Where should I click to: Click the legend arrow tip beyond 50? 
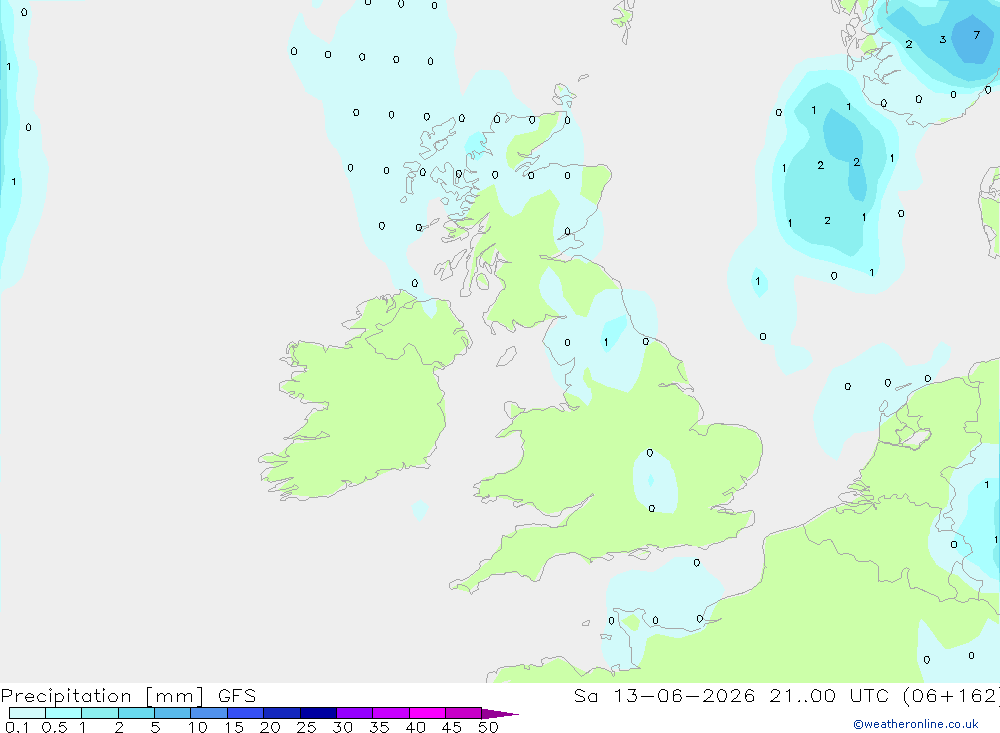(x=501, y=714)
